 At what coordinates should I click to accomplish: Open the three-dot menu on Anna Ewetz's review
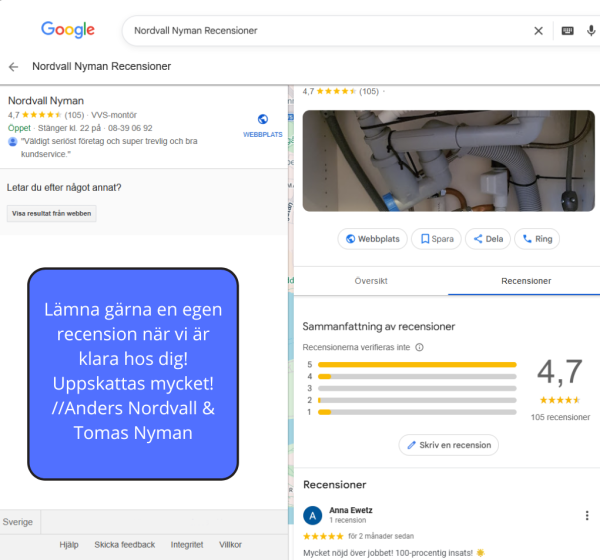click(x=587, y=515)
